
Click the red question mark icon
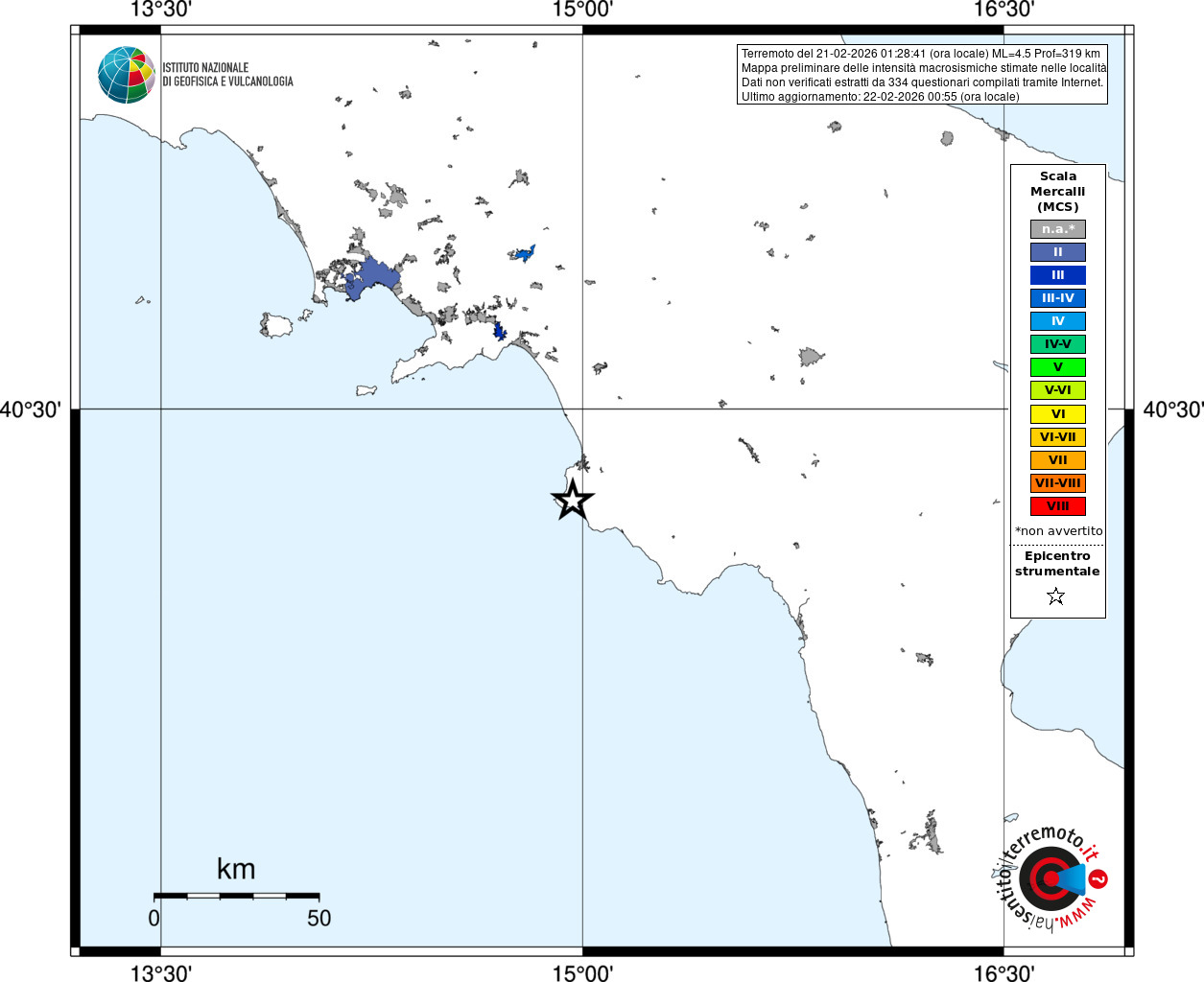1098,878
